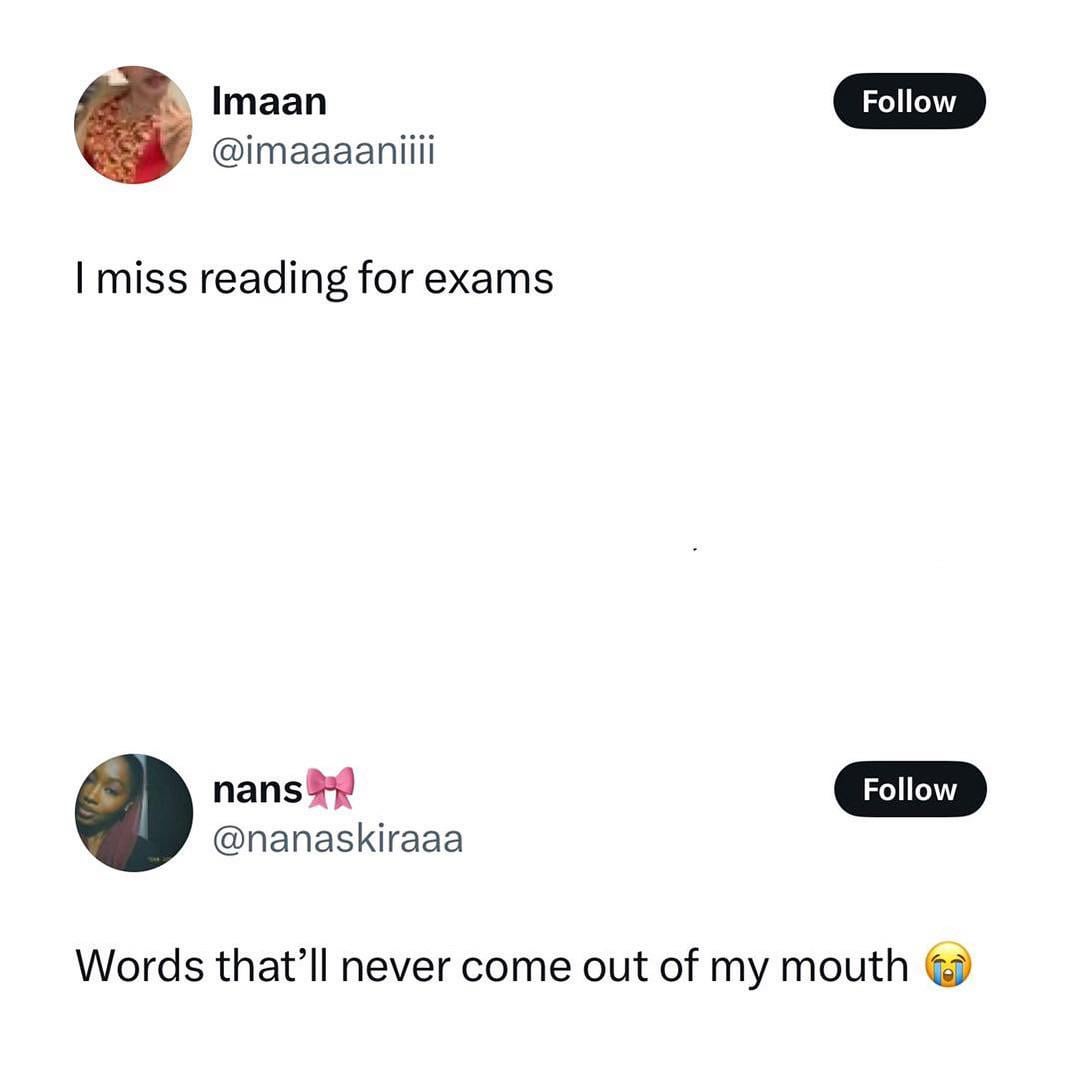The image size is (1079, 1079).
Task: Click the Imaan display name
Action: click(x=269, y=101)
